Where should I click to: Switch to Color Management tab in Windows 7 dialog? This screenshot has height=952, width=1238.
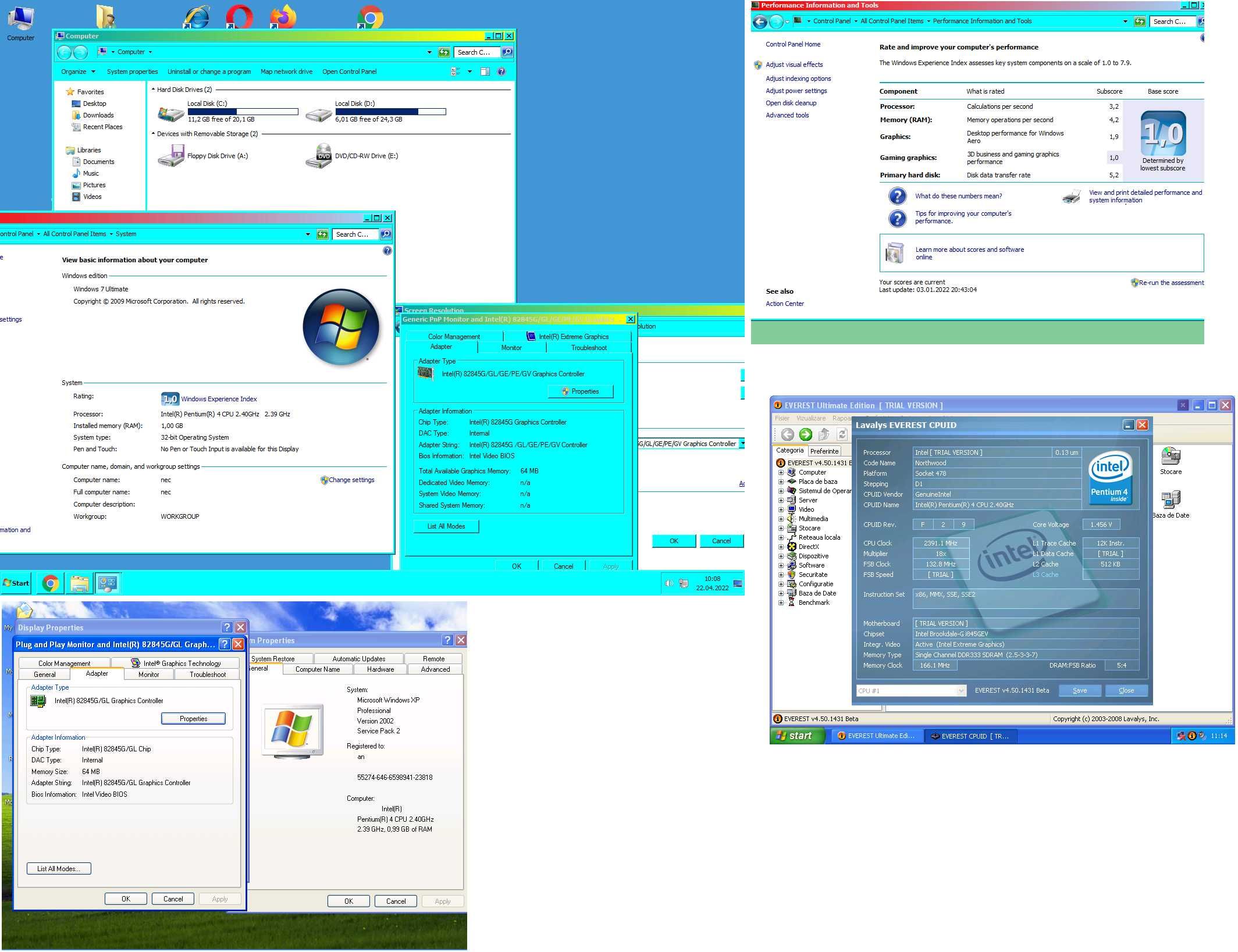point(454,337)
